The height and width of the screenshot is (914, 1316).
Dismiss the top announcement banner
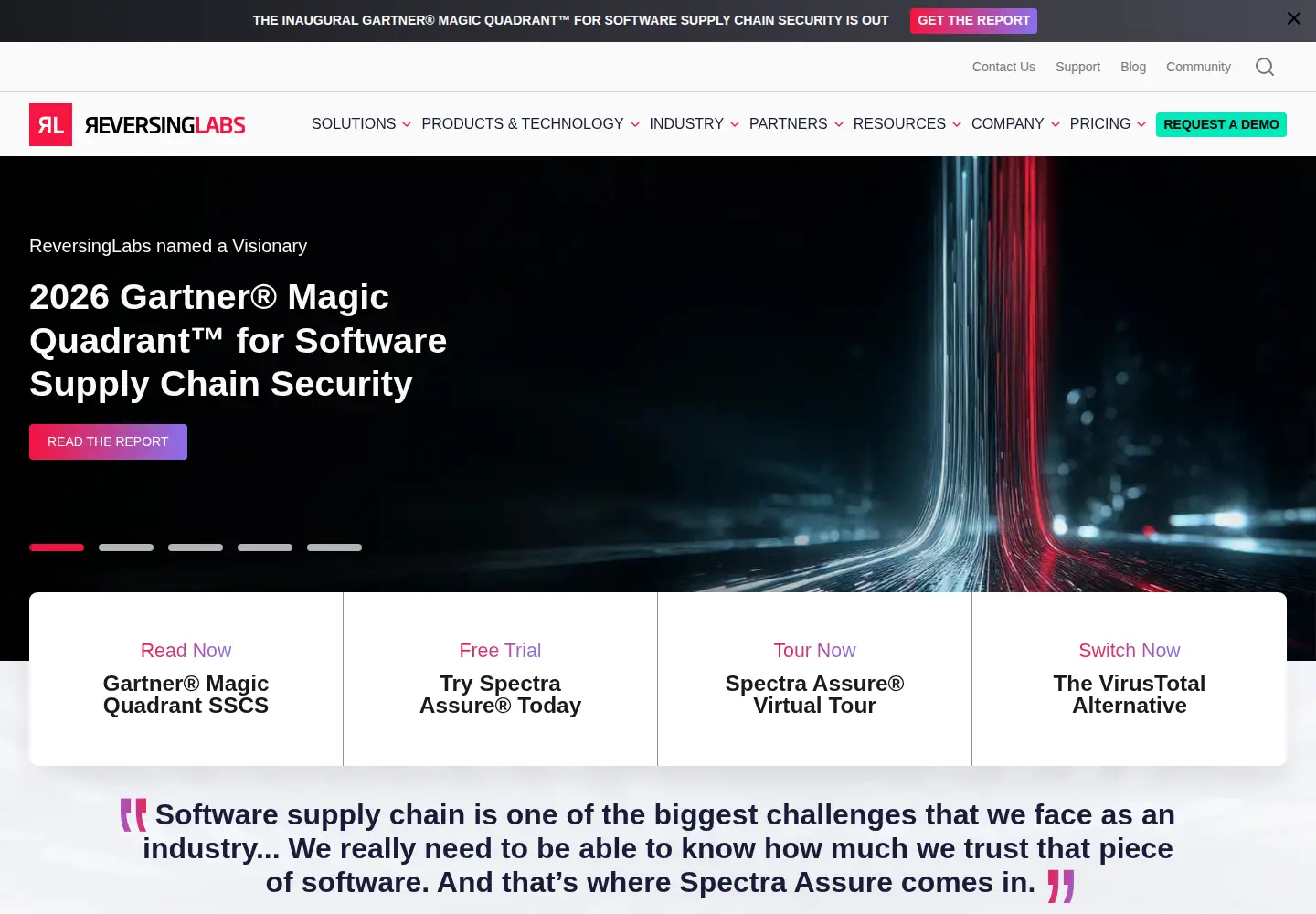coord(1294,18)
